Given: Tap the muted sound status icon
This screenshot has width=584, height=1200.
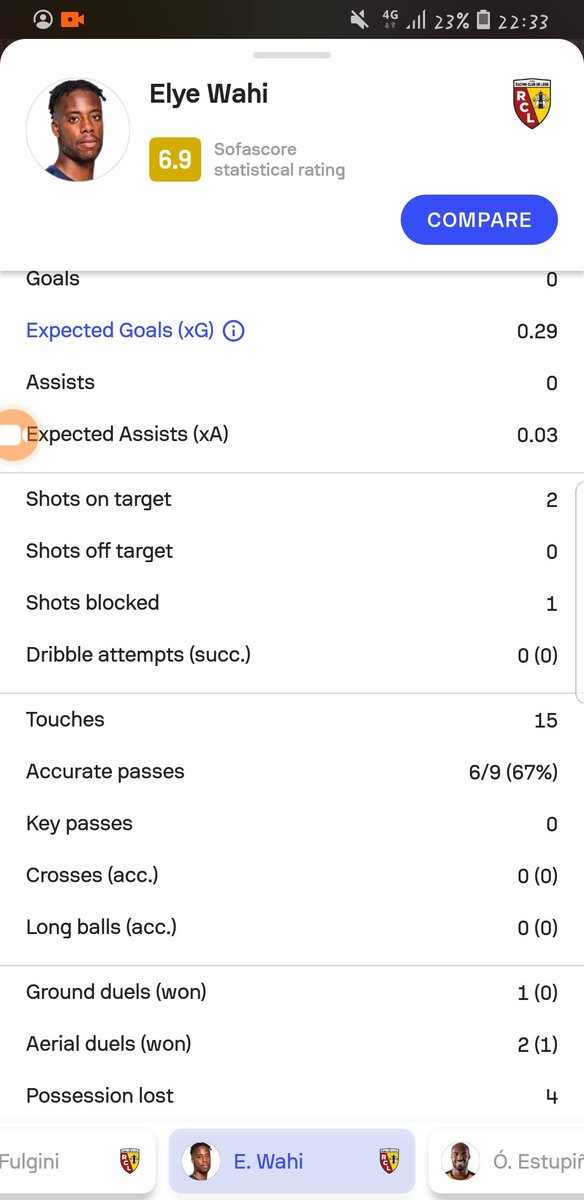Looking at the screenshot, I should click(x=359, y=20).
